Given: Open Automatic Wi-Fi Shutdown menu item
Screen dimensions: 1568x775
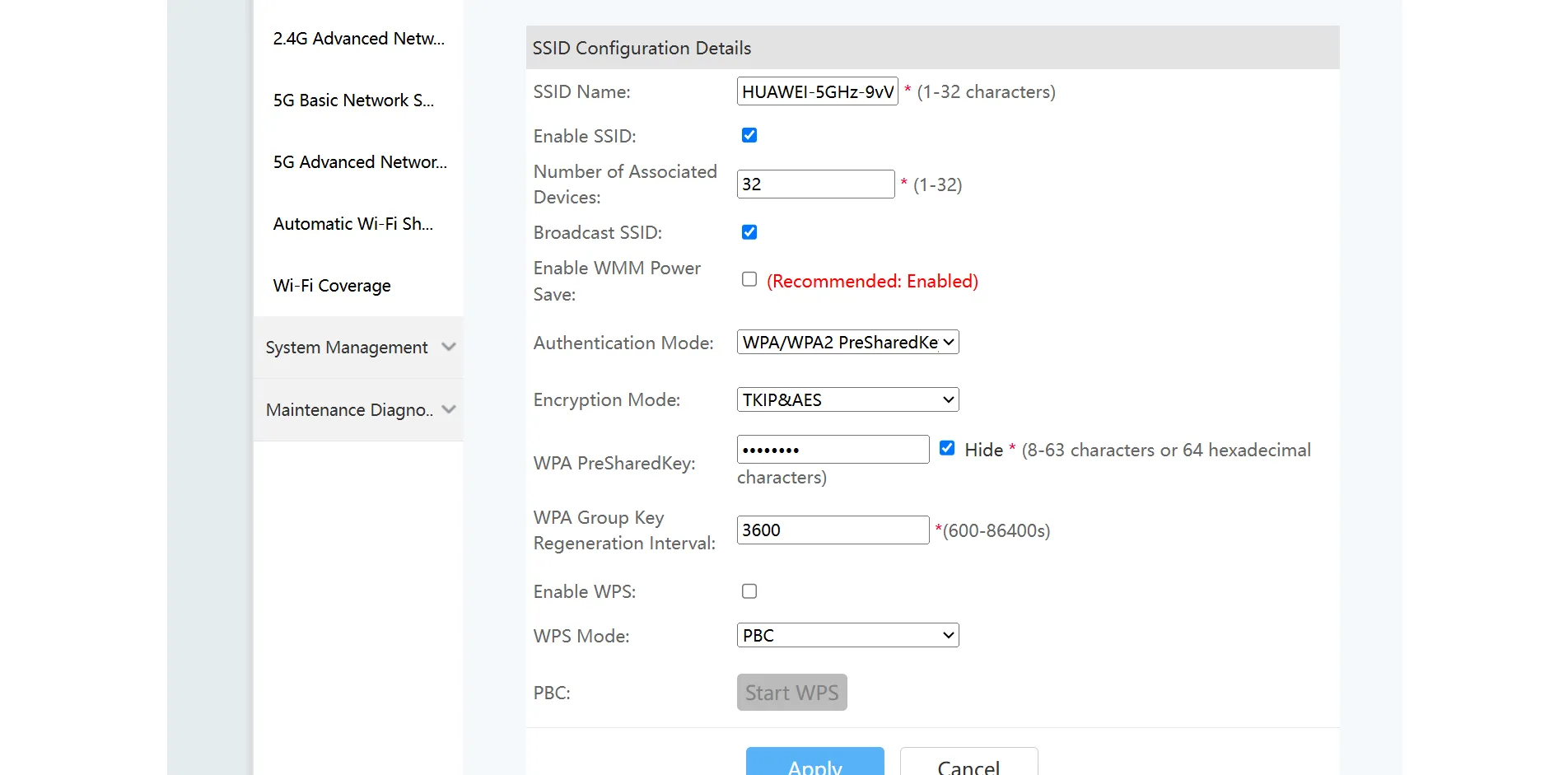Looking at the screenshot, I should pos(352,224).
